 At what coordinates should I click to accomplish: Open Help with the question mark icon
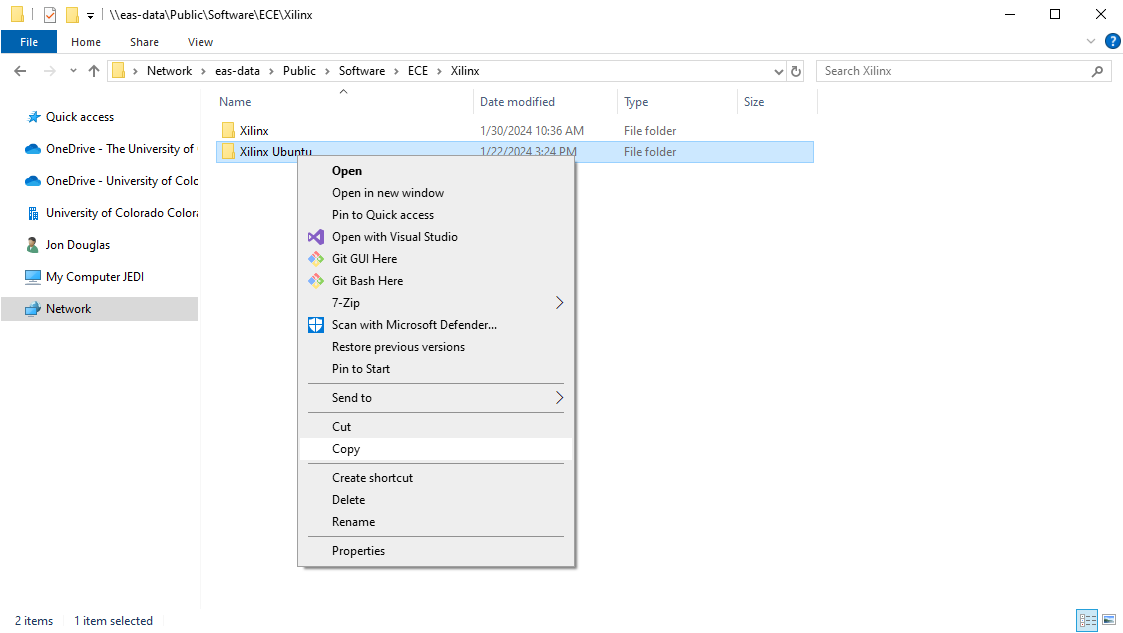tap(1112, 42)
